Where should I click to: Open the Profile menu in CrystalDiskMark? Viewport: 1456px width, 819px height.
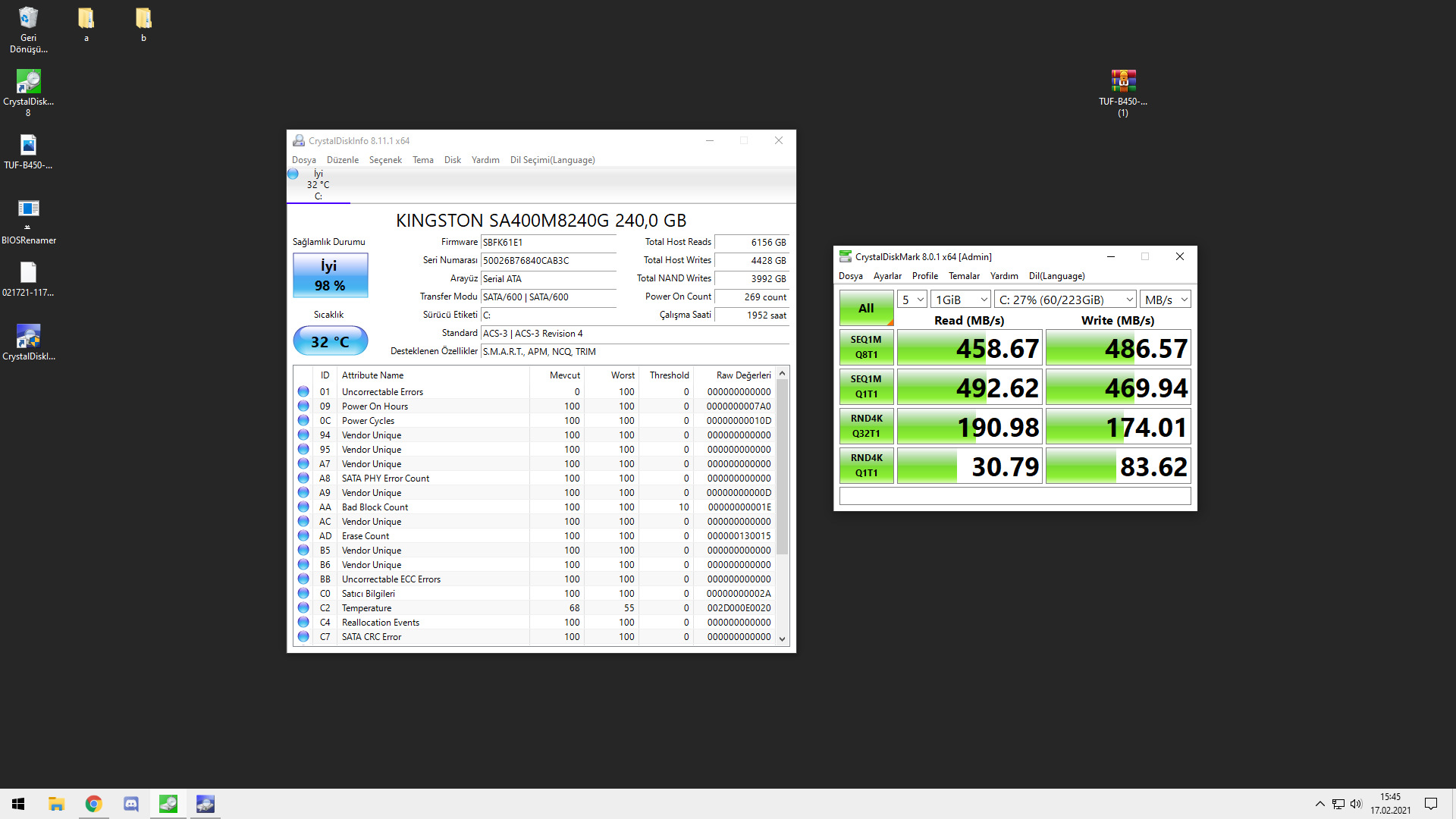pyautogui.click(x=924, y=276)
